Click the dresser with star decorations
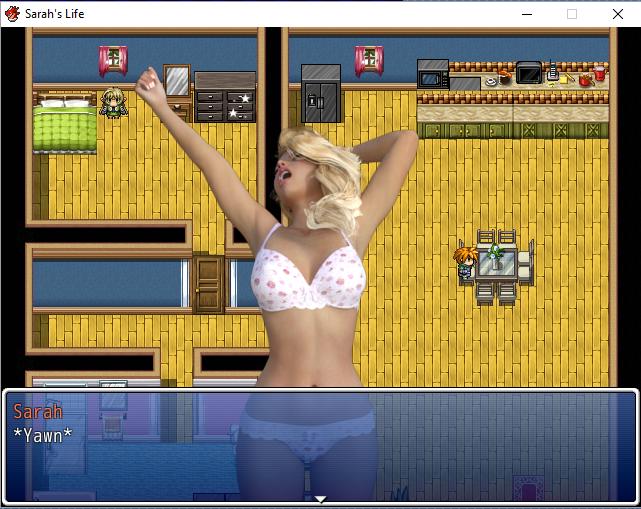The height and width of the screenshot is (509, 641). pos(225,98)
